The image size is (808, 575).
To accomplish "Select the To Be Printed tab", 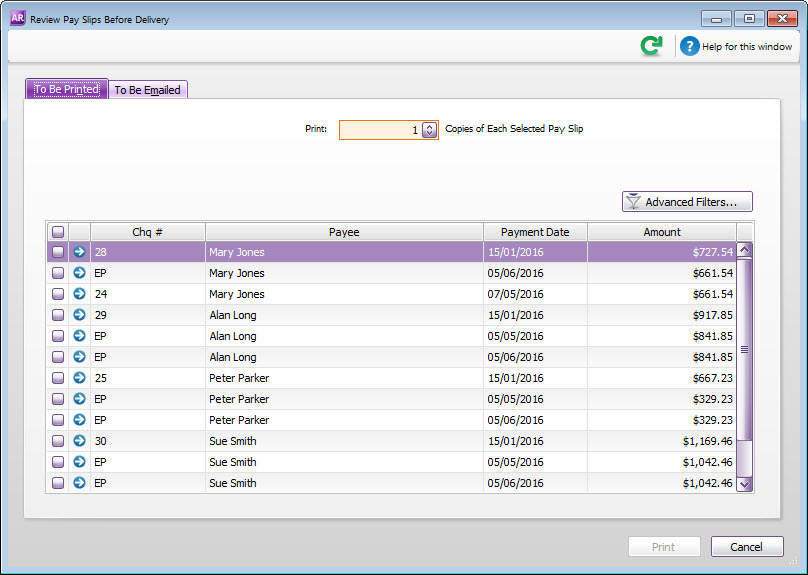I will (66, 90).
